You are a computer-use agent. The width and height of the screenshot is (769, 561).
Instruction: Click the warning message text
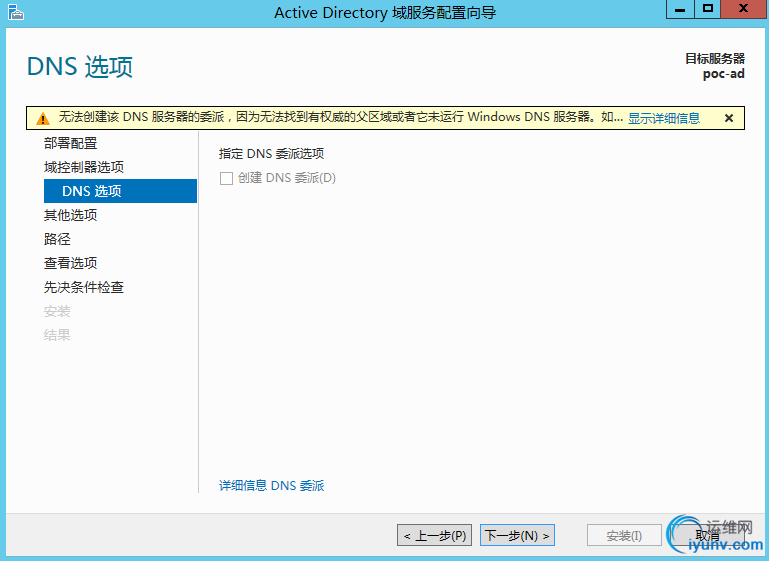point(341,117)
